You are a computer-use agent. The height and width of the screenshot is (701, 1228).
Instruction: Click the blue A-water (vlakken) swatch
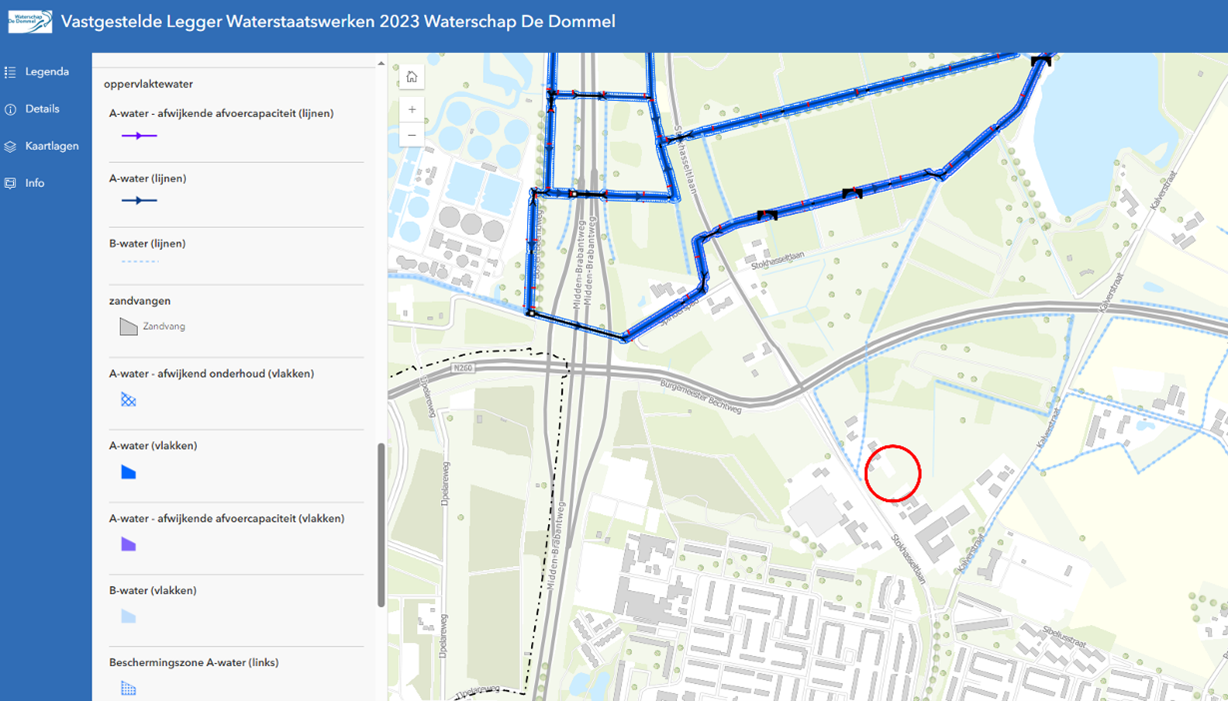click(128, 472)
